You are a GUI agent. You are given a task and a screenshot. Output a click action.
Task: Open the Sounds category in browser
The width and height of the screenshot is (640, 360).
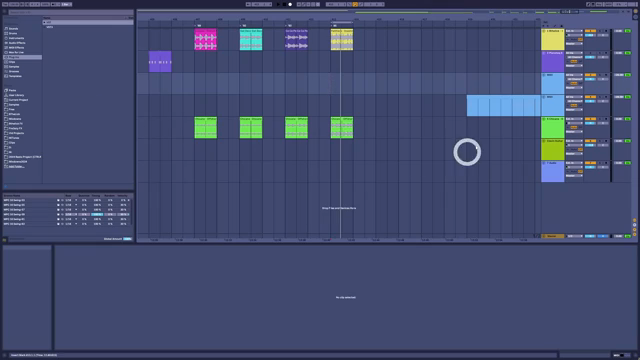[x=13, y=29]
